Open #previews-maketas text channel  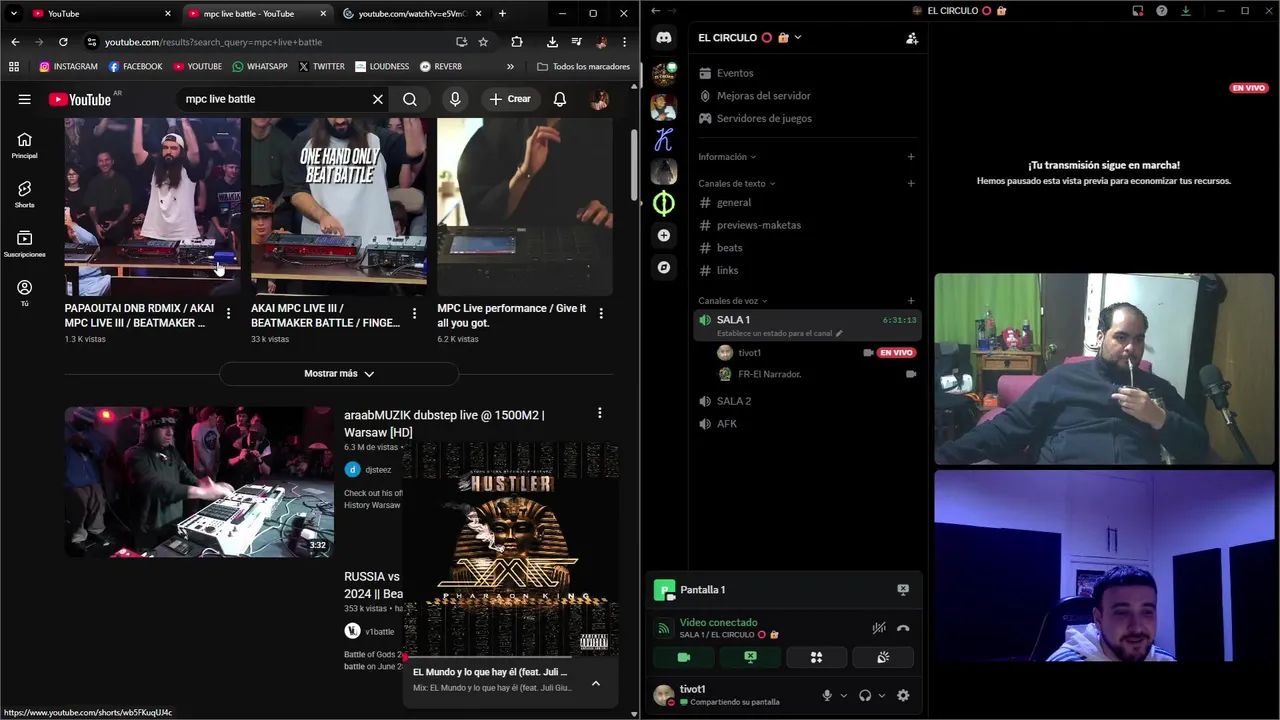807,225
